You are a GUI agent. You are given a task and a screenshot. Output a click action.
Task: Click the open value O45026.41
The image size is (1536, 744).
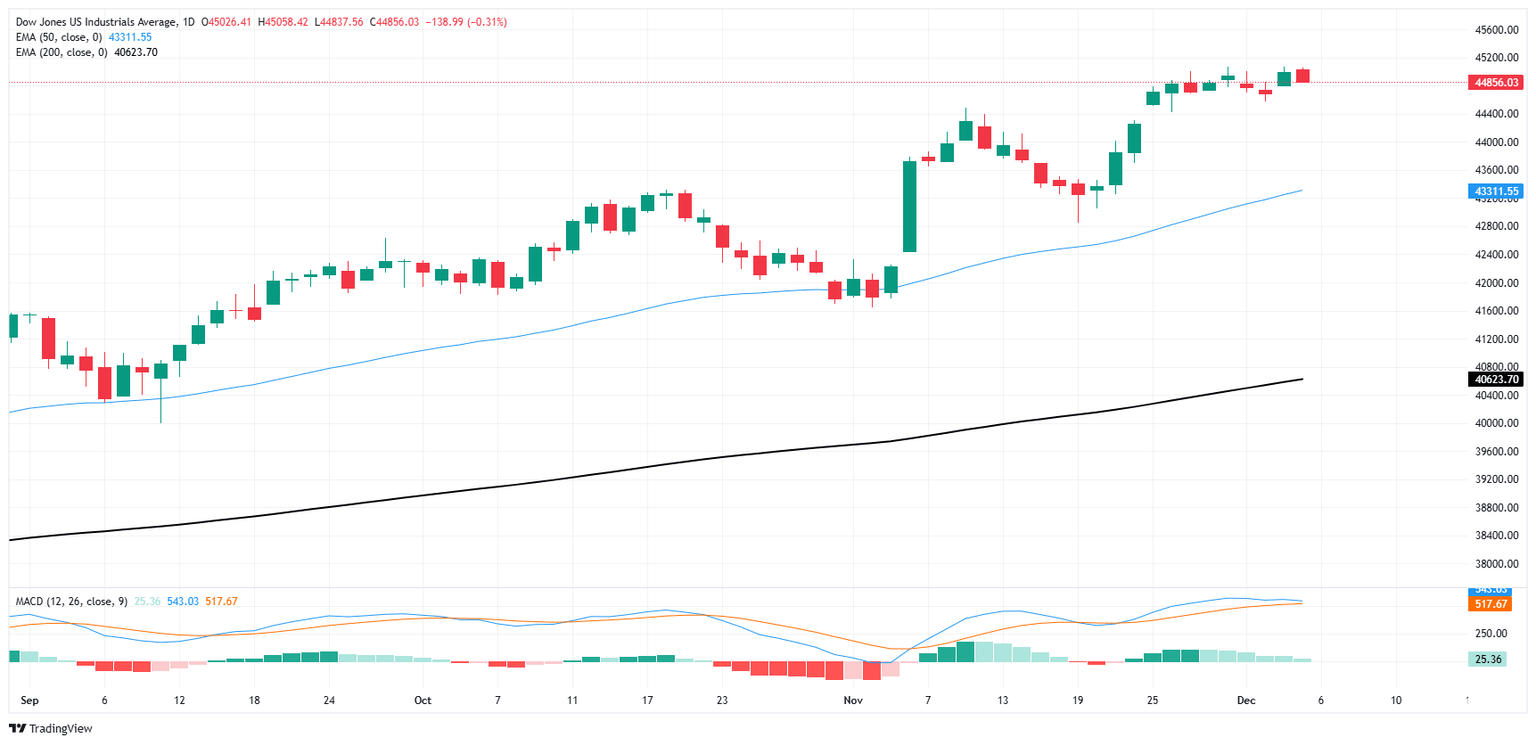[226, 22]
